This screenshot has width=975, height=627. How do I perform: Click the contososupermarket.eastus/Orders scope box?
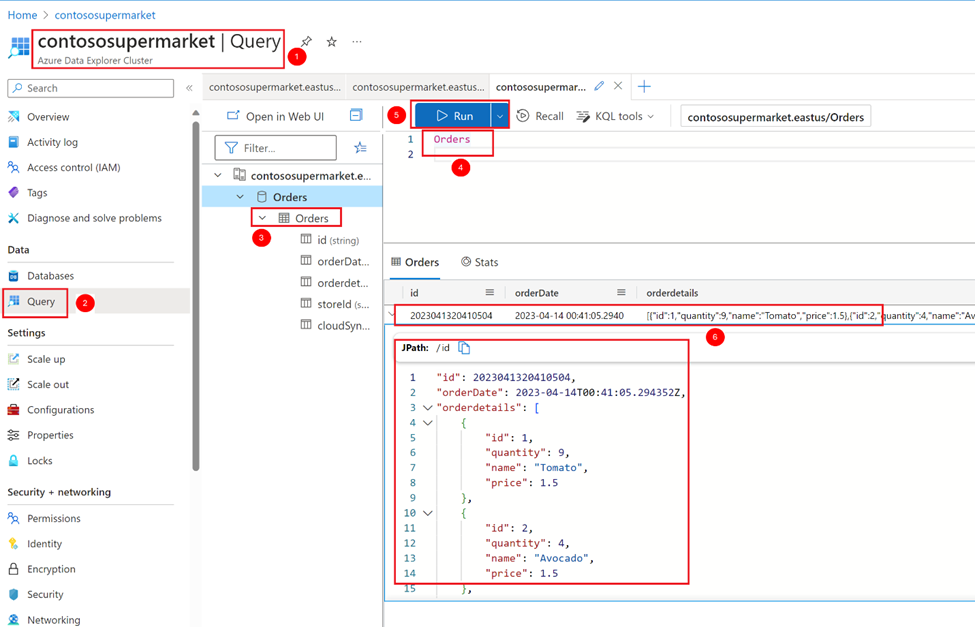775,117
